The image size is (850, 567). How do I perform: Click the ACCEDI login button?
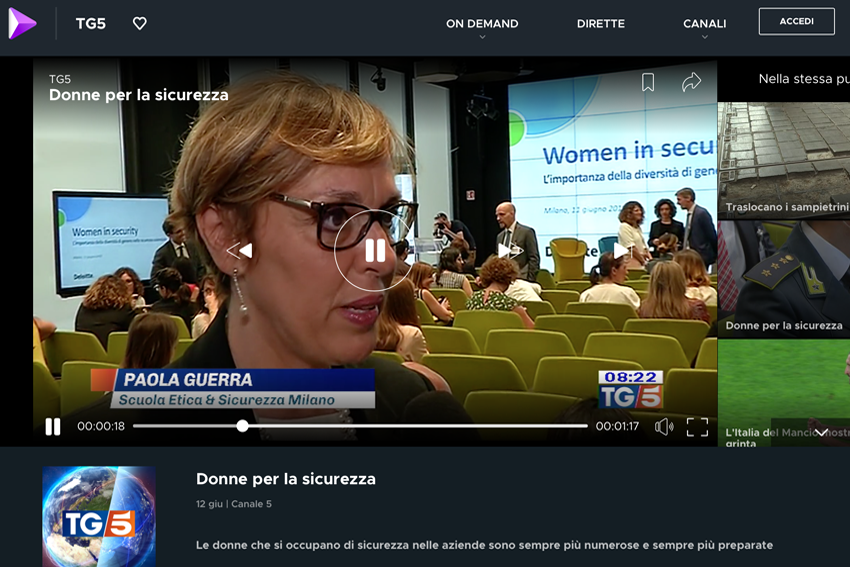point(796,21)
